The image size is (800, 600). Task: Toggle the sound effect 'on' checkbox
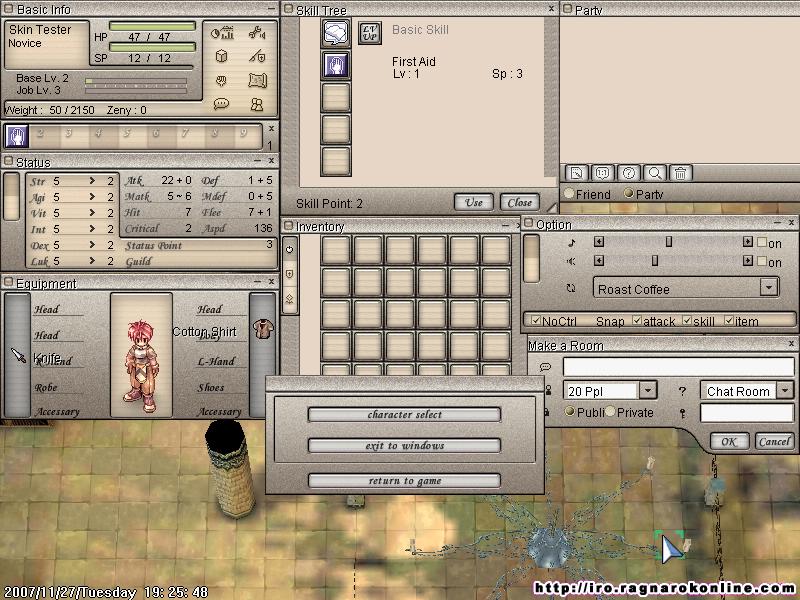point(762,261)
